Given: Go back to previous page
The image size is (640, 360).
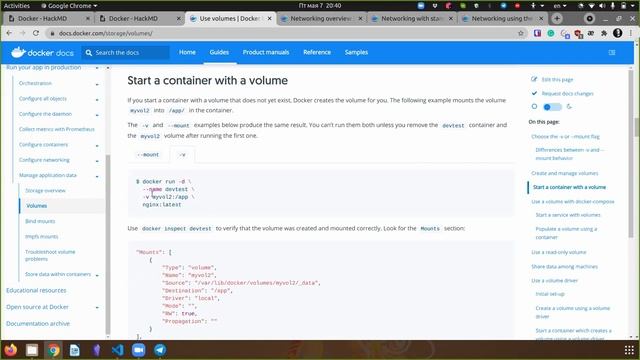Looking at the screenshot, I should click(9, 33).
